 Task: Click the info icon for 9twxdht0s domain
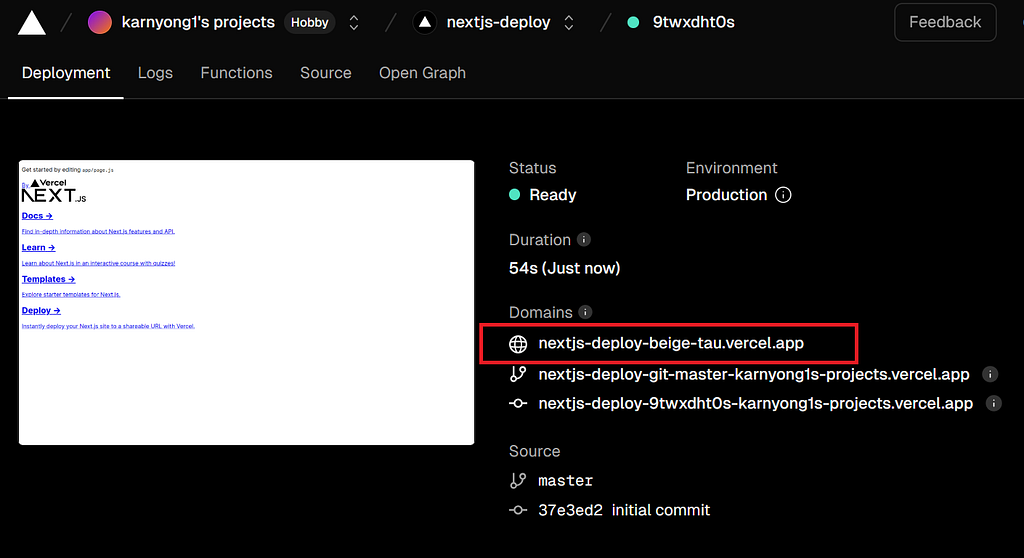coord(993,404)
